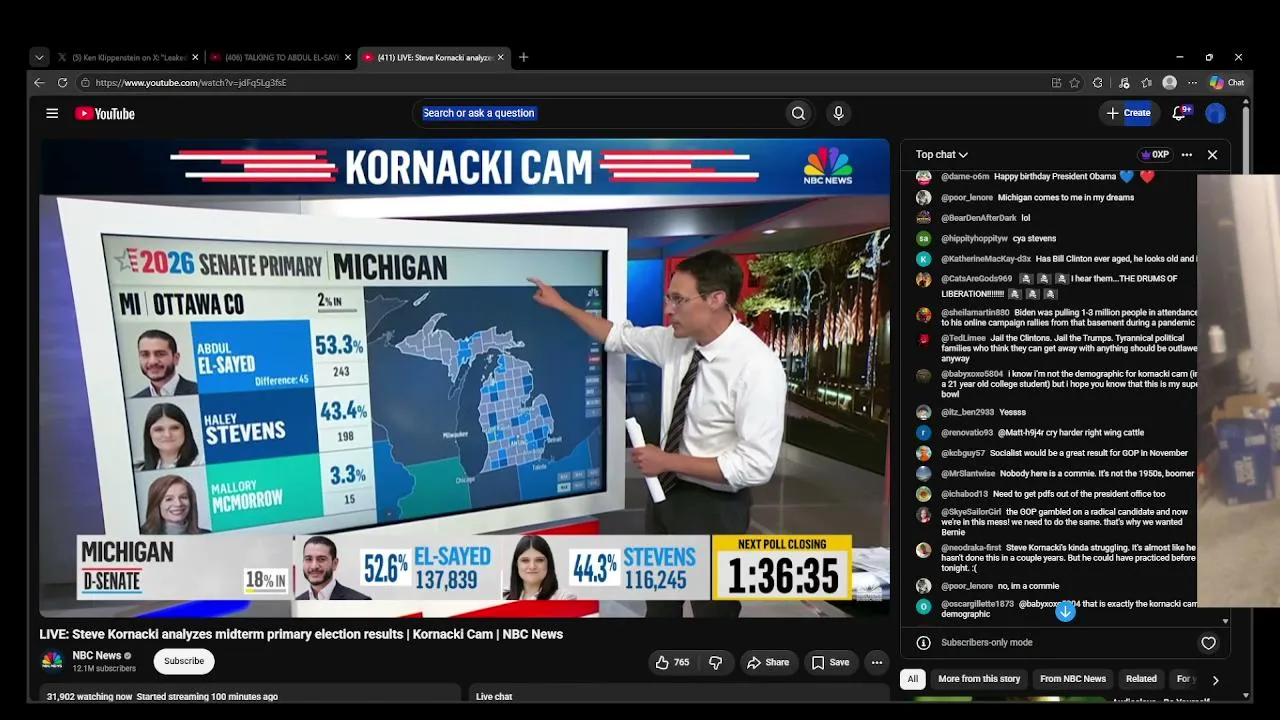Select the All filter chip
Screen dimensions: 1280x720
click(x=912, y=679)
